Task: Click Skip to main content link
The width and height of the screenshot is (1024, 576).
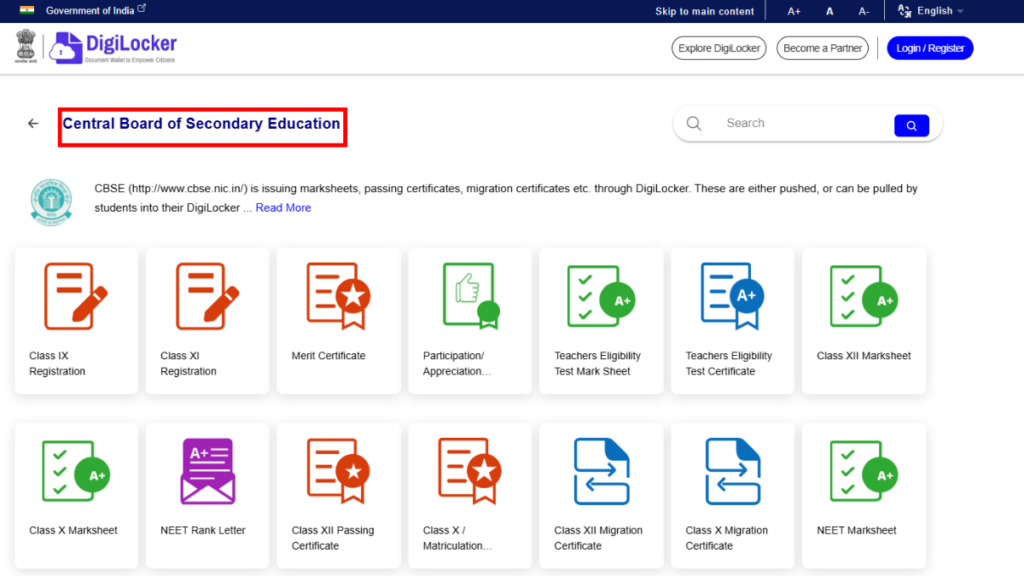Action: (x=704, y=11)
